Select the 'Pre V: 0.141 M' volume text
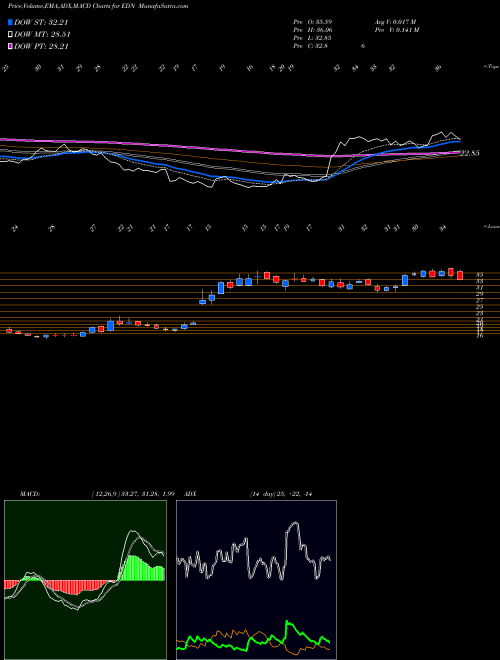This screenshot has width=500, height=660. [396, 30]
